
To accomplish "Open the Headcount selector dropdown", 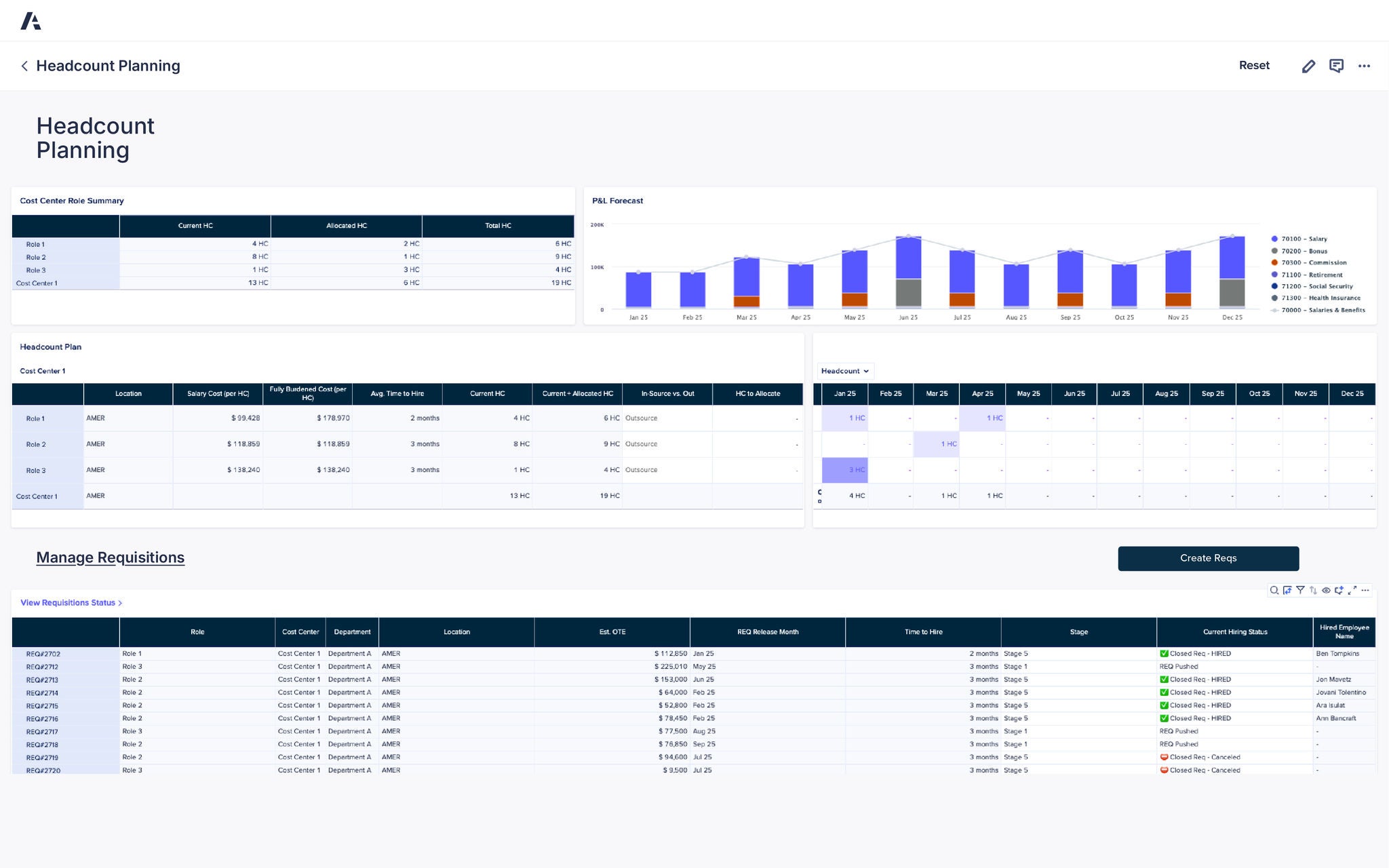I will 844,371.
